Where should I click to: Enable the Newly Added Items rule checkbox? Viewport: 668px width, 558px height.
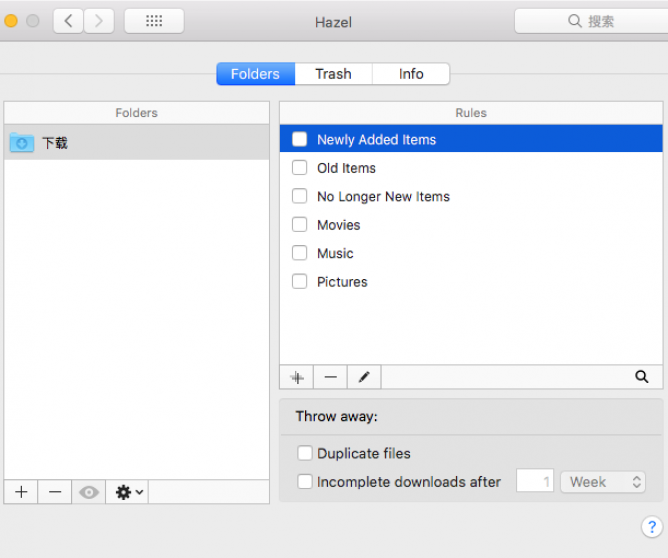pos(299,139)
